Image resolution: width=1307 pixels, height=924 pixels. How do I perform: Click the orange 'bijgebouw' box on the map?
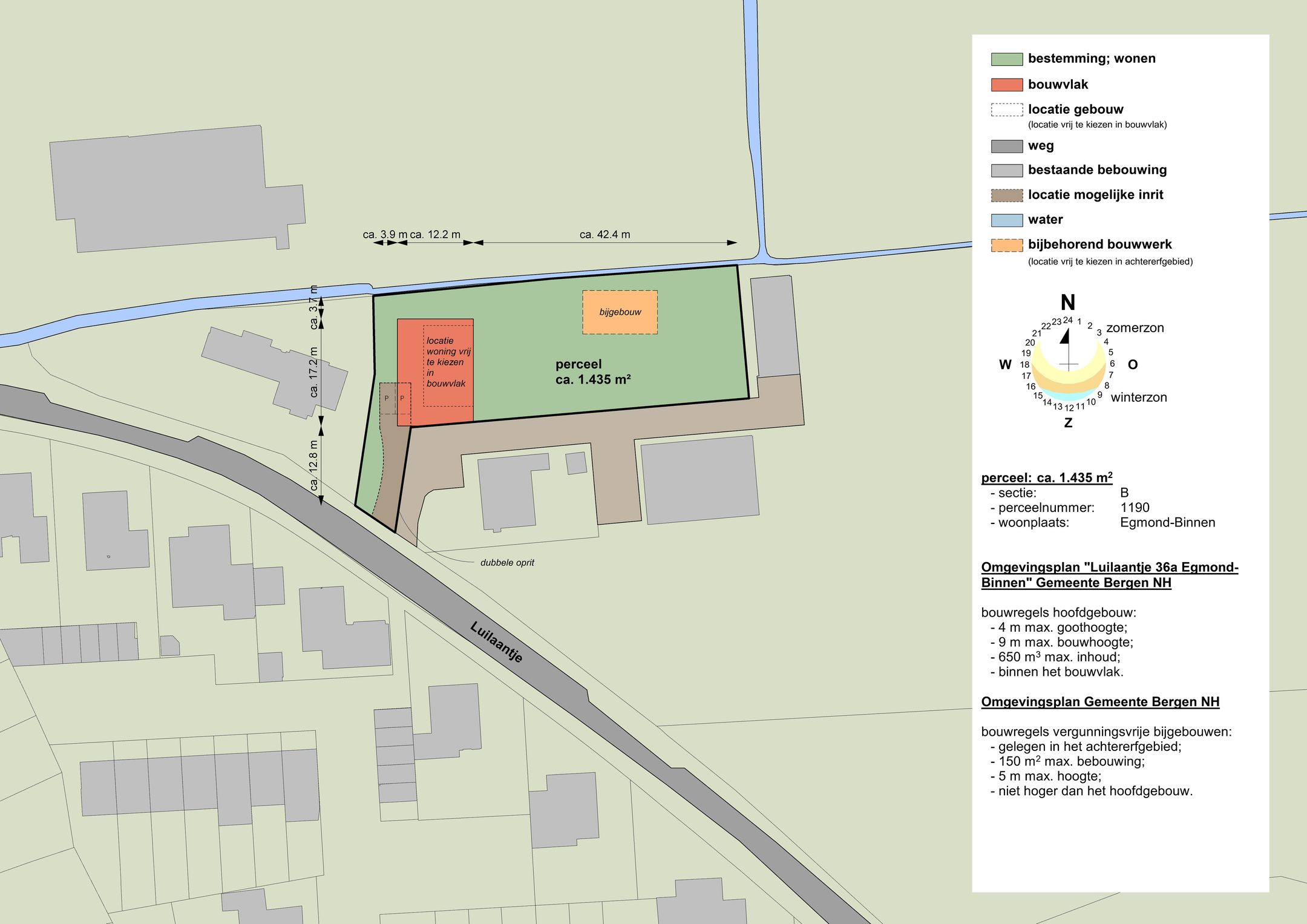(x=620, y=312)
